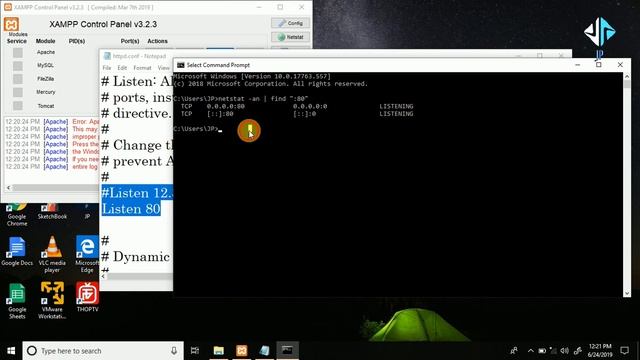Open Action Center notifications icon
Viewport: 640px width, 360px height.
[x=624, y=351]
